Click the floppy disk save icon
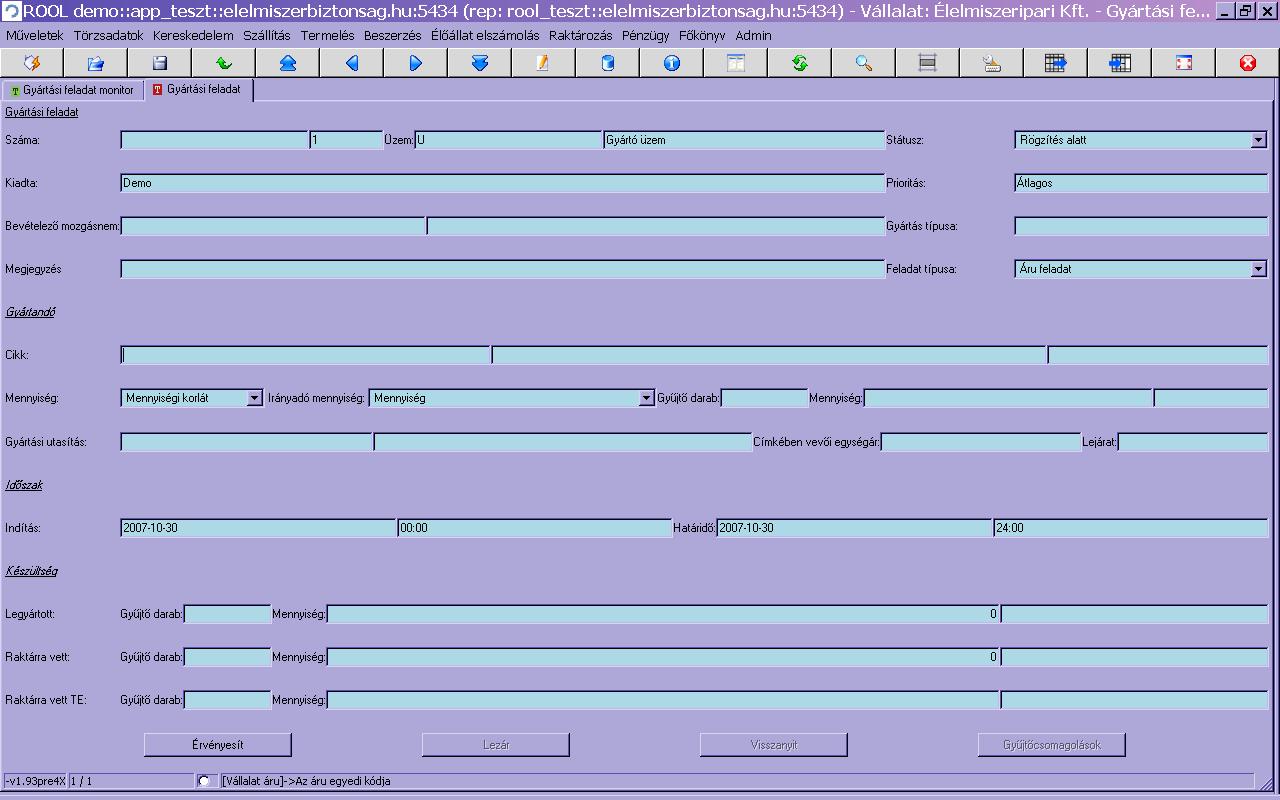Image resolution: width=1280 pixels, height=800 pixels. click(160, 63)
